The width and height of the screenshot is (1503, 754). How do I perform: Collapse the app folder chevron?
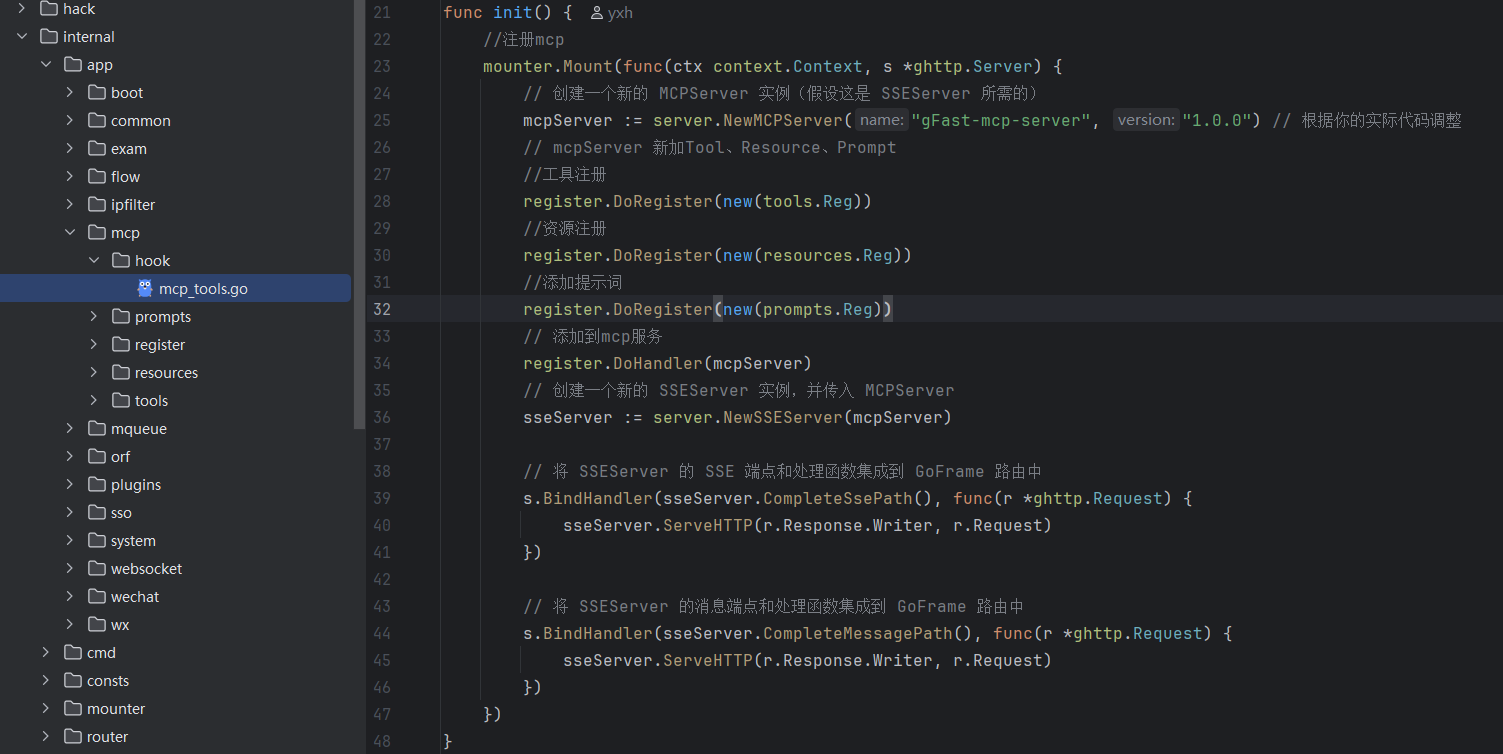click(46, 65)
